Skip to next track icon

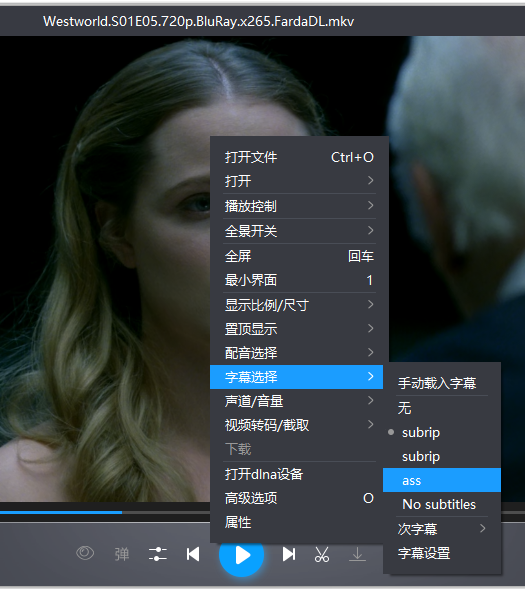pyautogui.click(x=289, y=554)
